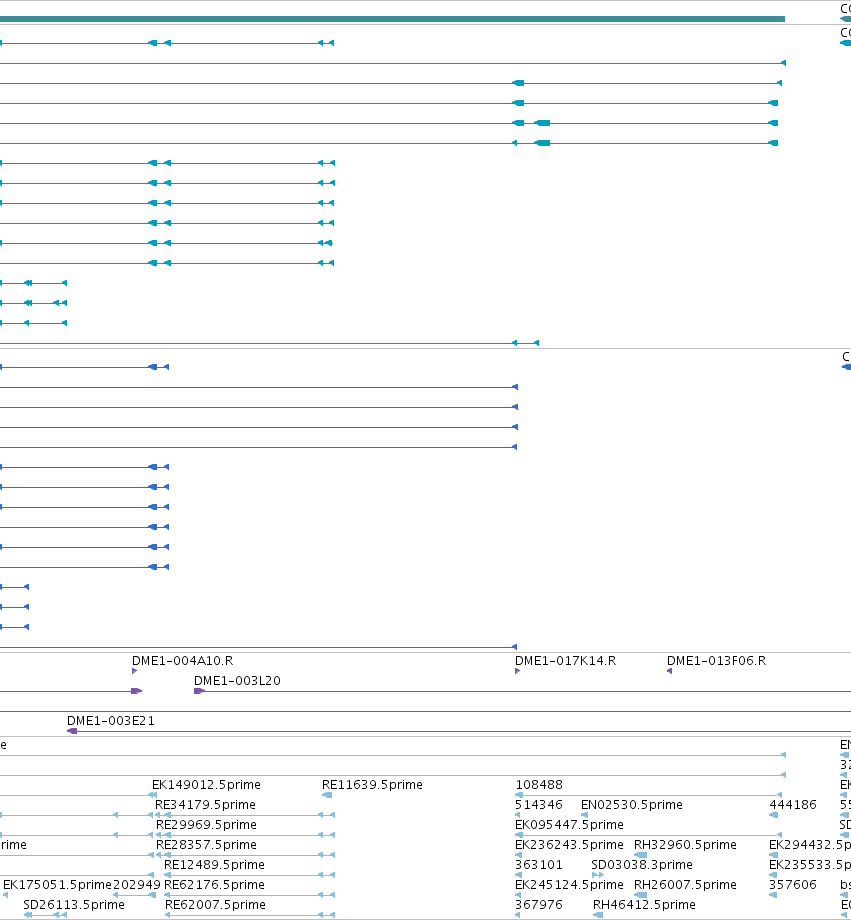Click the RH32960.5prime label
This screenshot has width=851, height=920.
pyautogui.click(x=685, y=844)
